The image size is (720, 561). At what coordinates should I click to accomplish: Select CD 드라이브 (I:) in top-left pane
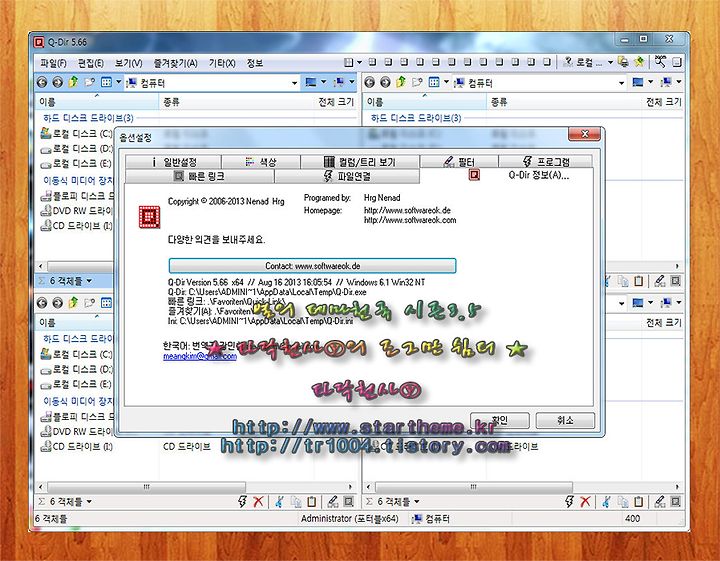point(76,225)
